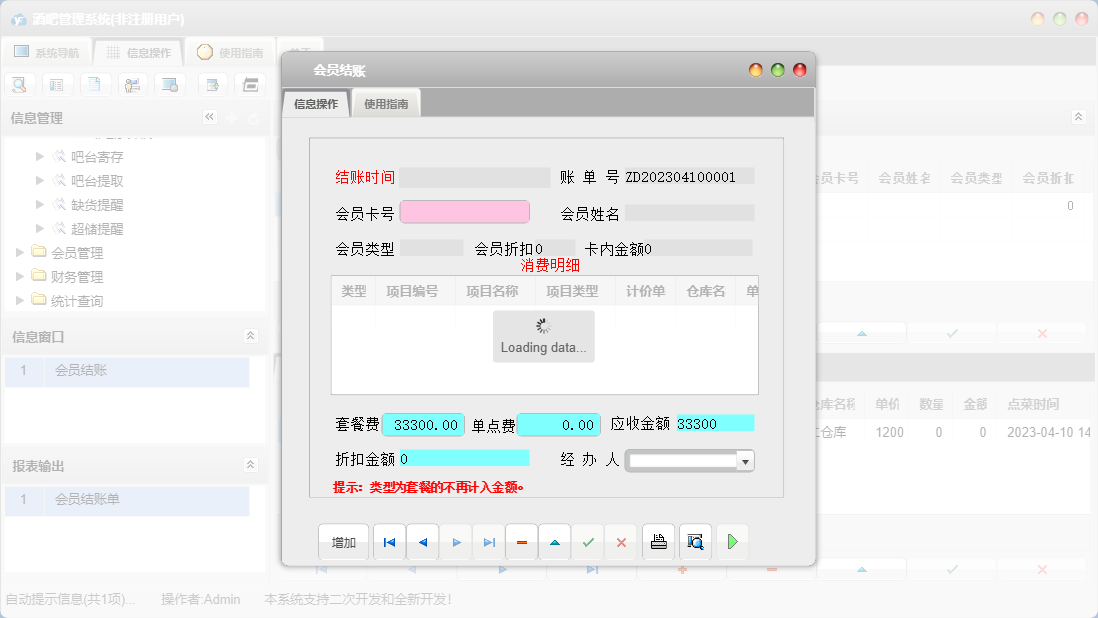The height and width of the screenshot is (618, 1098).
Task: Jump to the first record
Action: click(389, 541)
